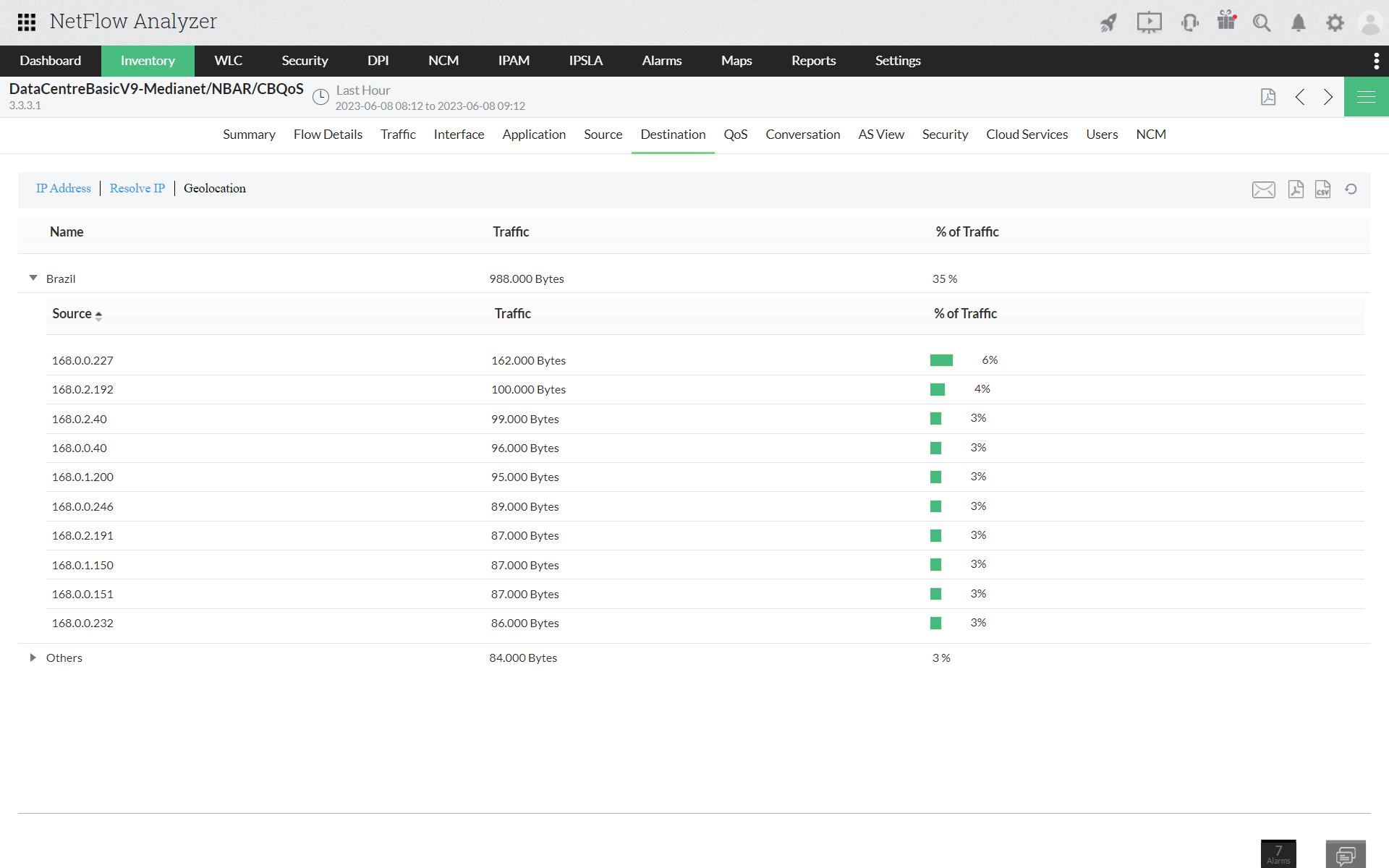Go to next device arrow

[1328, 97]
